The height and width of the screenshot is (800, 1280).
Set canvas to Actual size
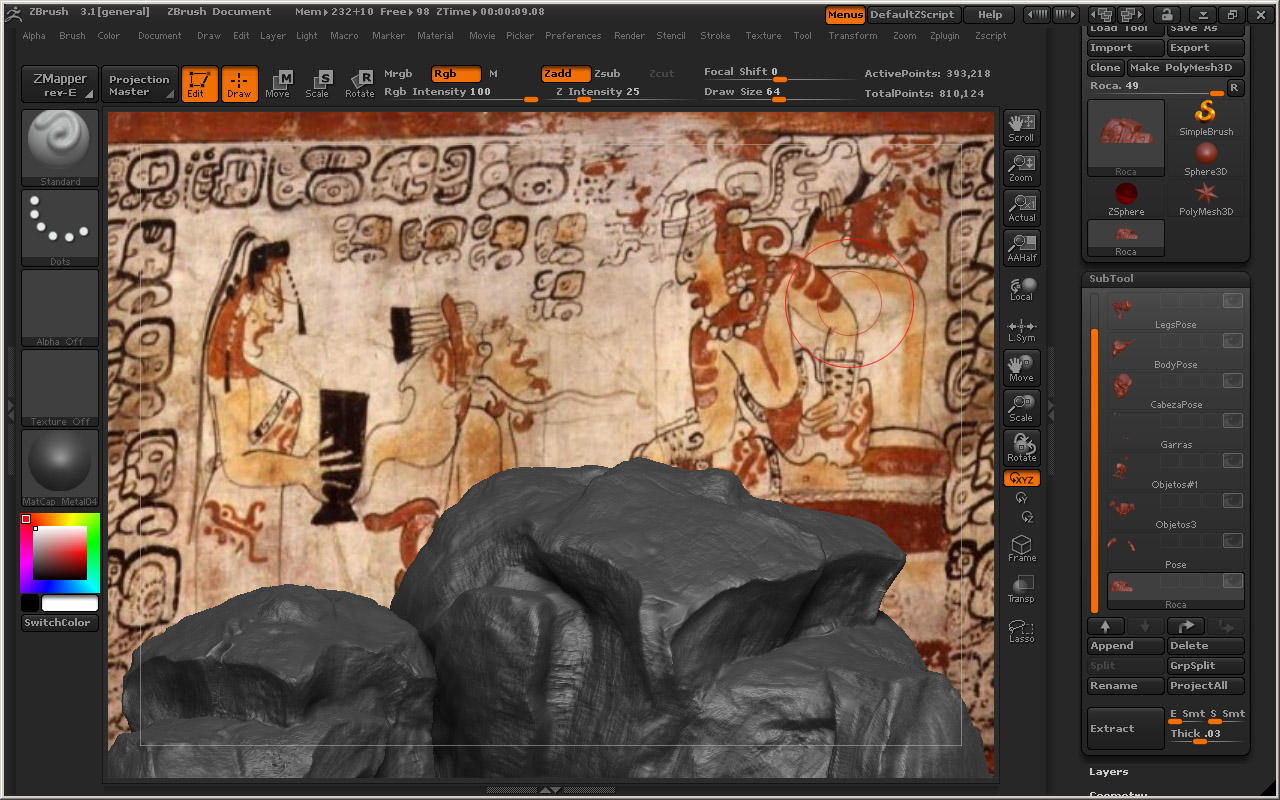(x=1021, y=207)
